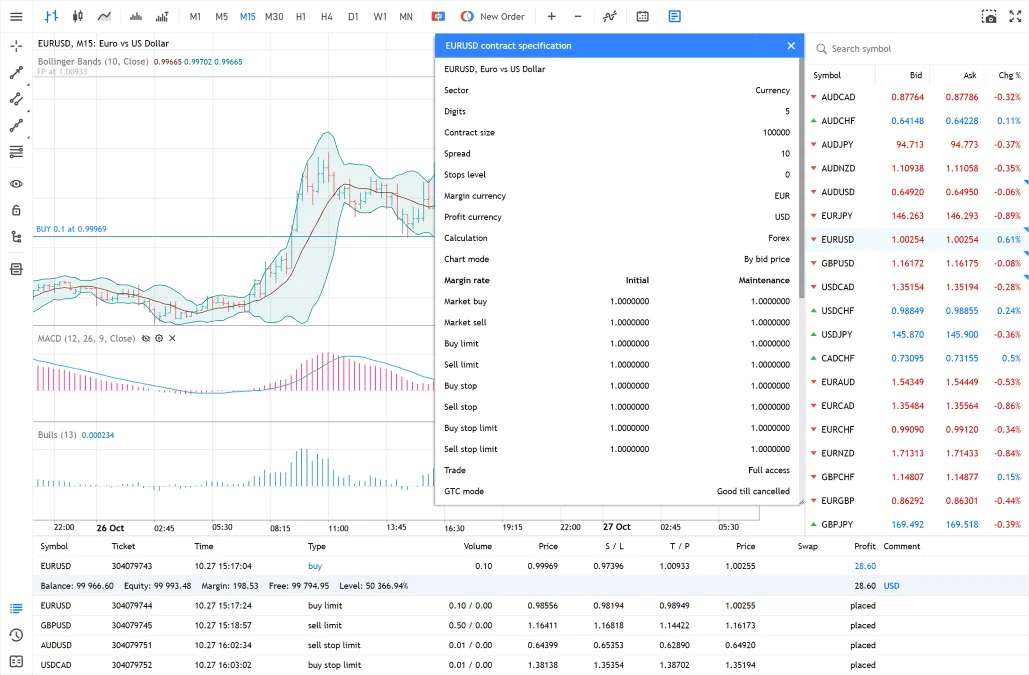Open trade History using the clock icon
The image size is (1029, 675).
tap(16, 635)
